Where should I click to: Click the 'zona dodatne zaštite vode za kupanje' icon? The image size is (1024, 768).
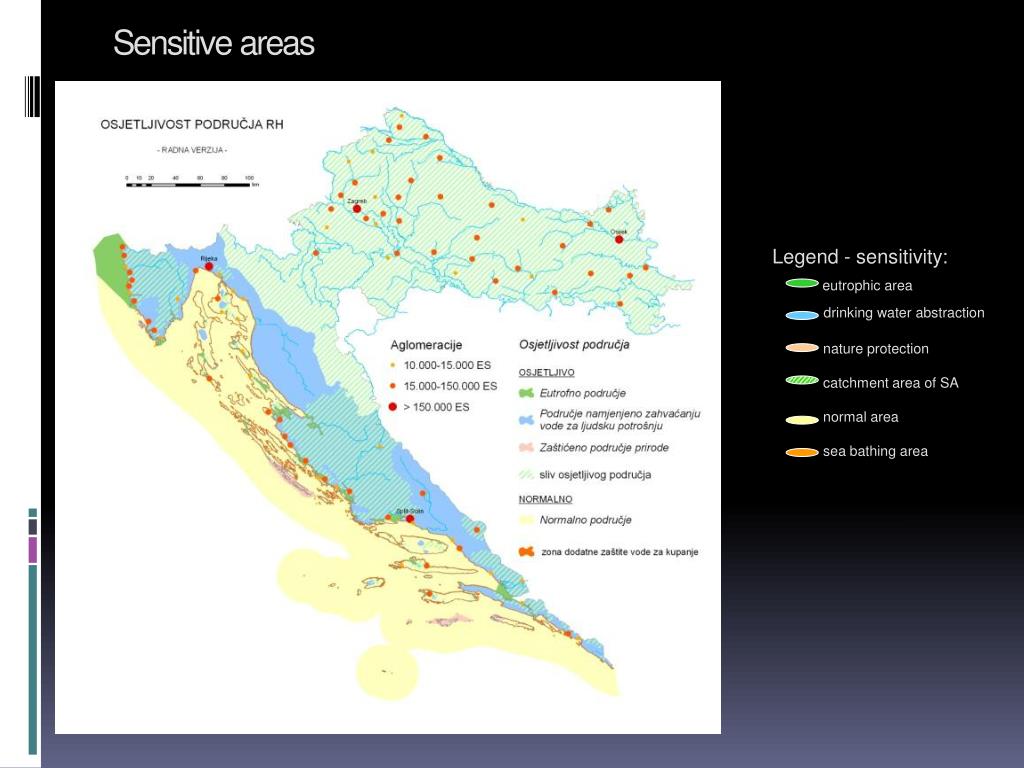tap(526, 552)
